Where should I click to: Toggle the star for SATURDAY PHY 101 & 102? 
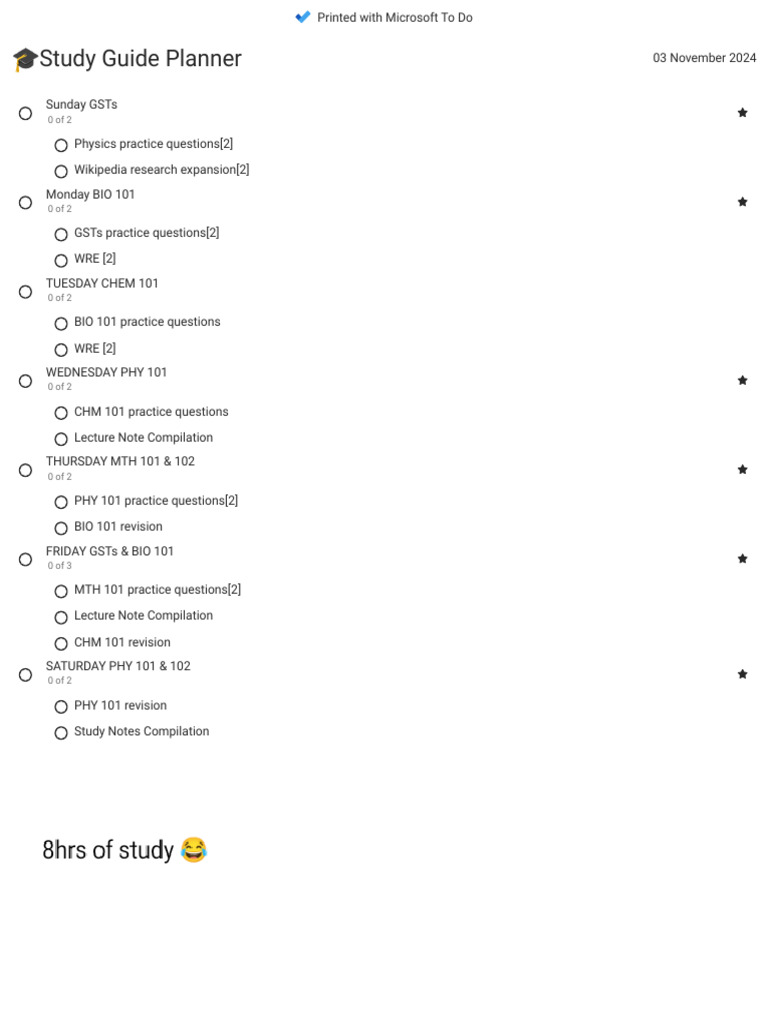tap(742, 674)
